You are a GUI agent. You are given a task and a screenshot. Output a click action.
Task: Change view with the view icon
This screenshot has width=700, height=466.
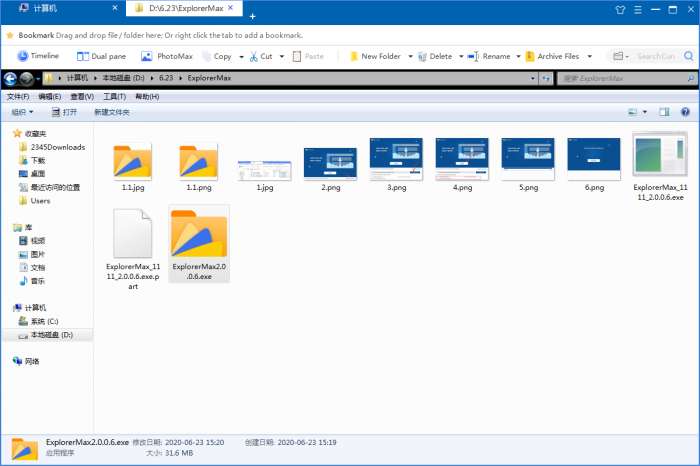(x=633, y=112)
